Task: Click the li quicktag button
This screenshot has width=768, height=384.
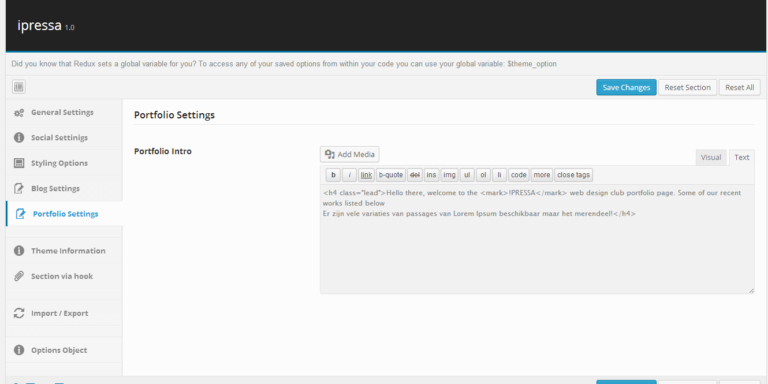Action: (x=499, y=175)
